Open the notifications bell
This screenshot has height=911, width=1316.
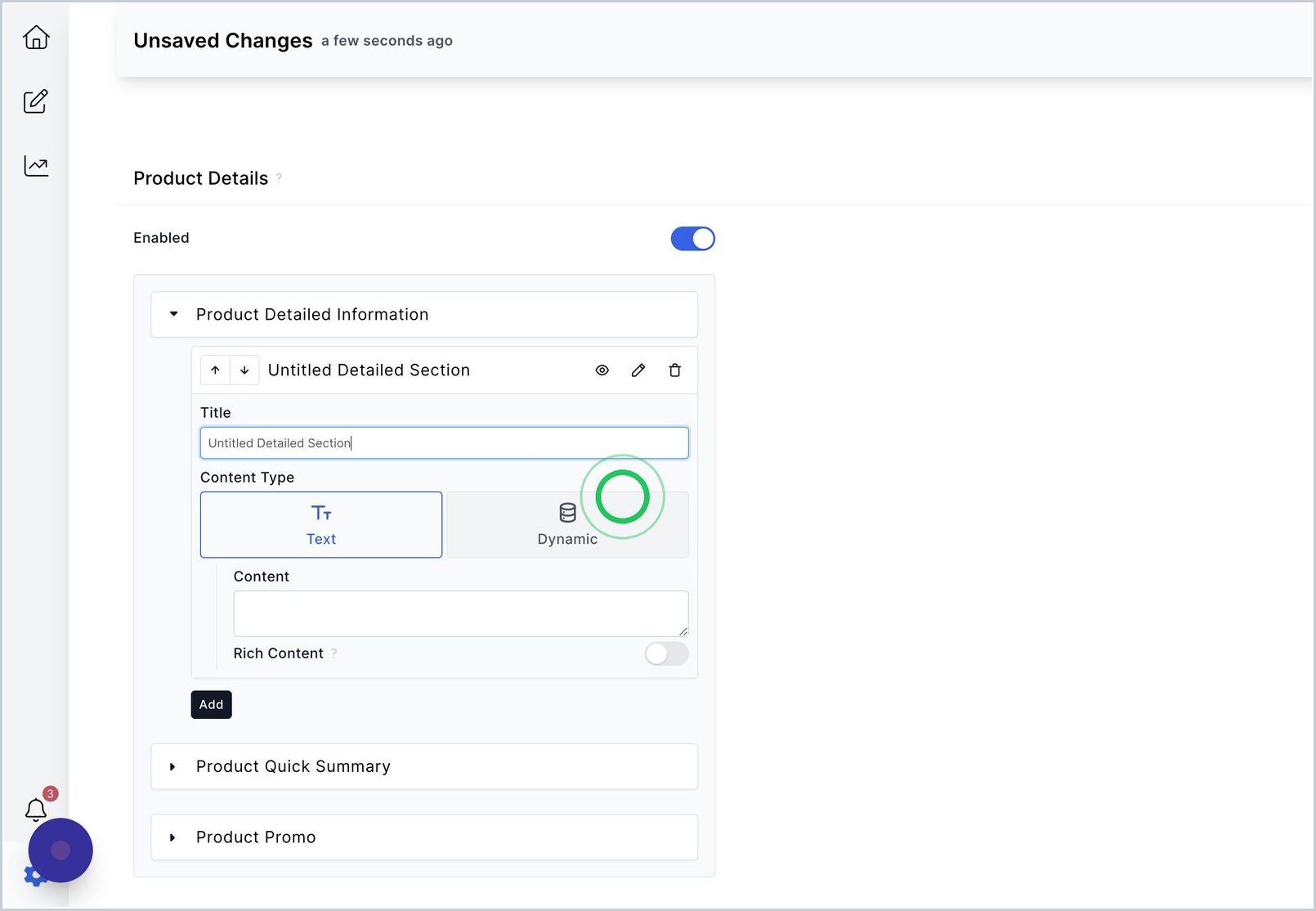[x=36, y=810]
